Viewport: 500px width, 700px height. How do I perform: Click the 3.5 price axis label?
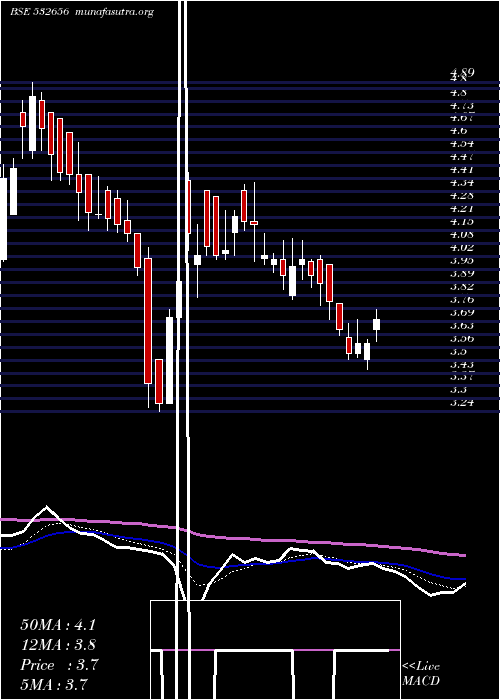[458, 351]
